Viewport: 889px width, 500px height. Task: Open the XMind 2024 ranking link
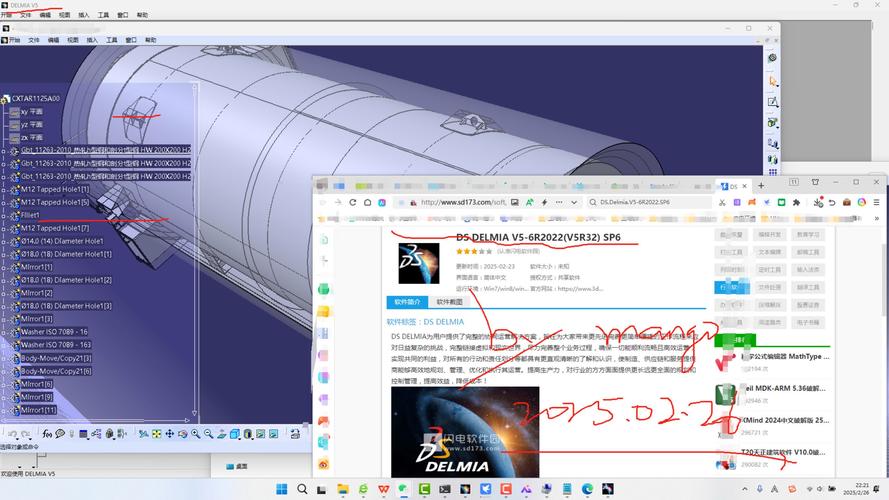(786, 420)
